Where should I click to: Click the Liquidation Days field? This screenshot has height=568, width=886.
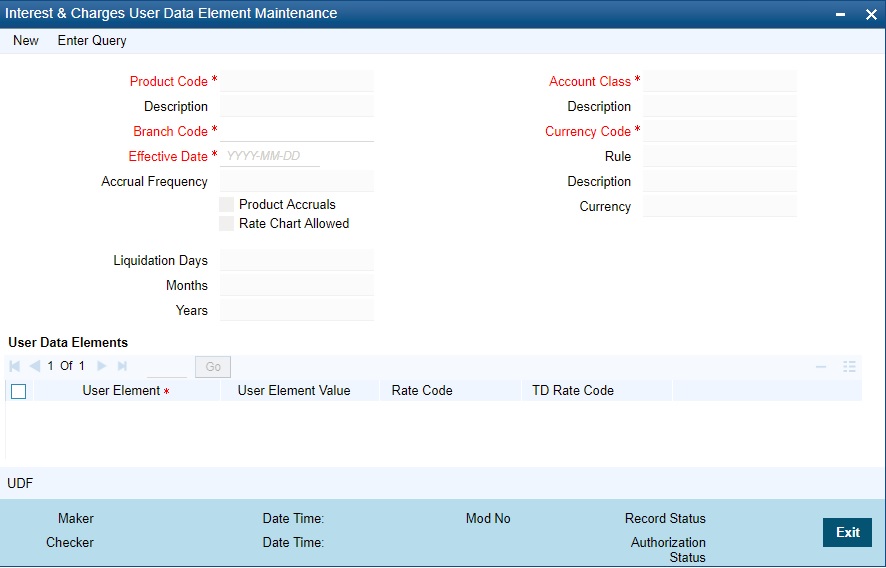click(x=297, y=261)
